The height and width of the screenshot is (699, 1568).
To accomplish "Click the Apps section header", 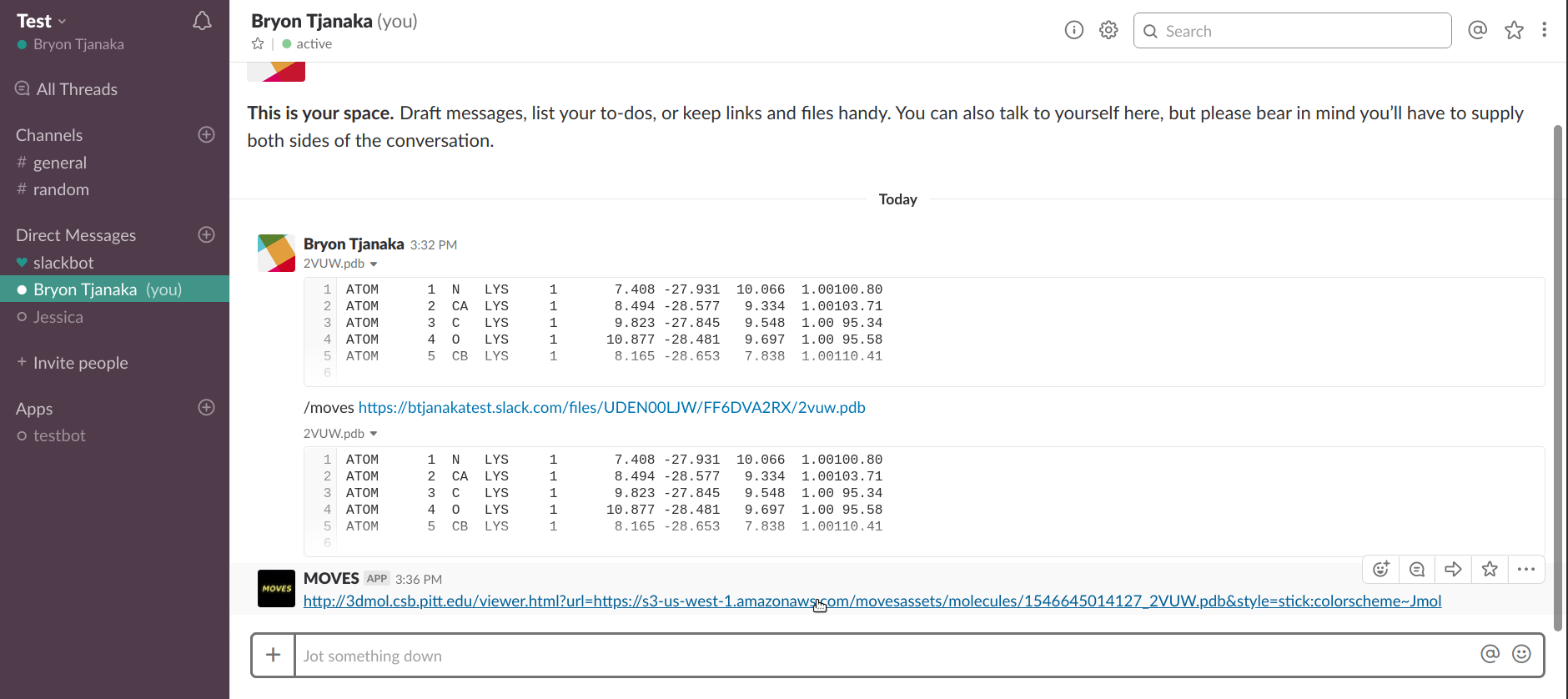I will [x=34, y=409].
